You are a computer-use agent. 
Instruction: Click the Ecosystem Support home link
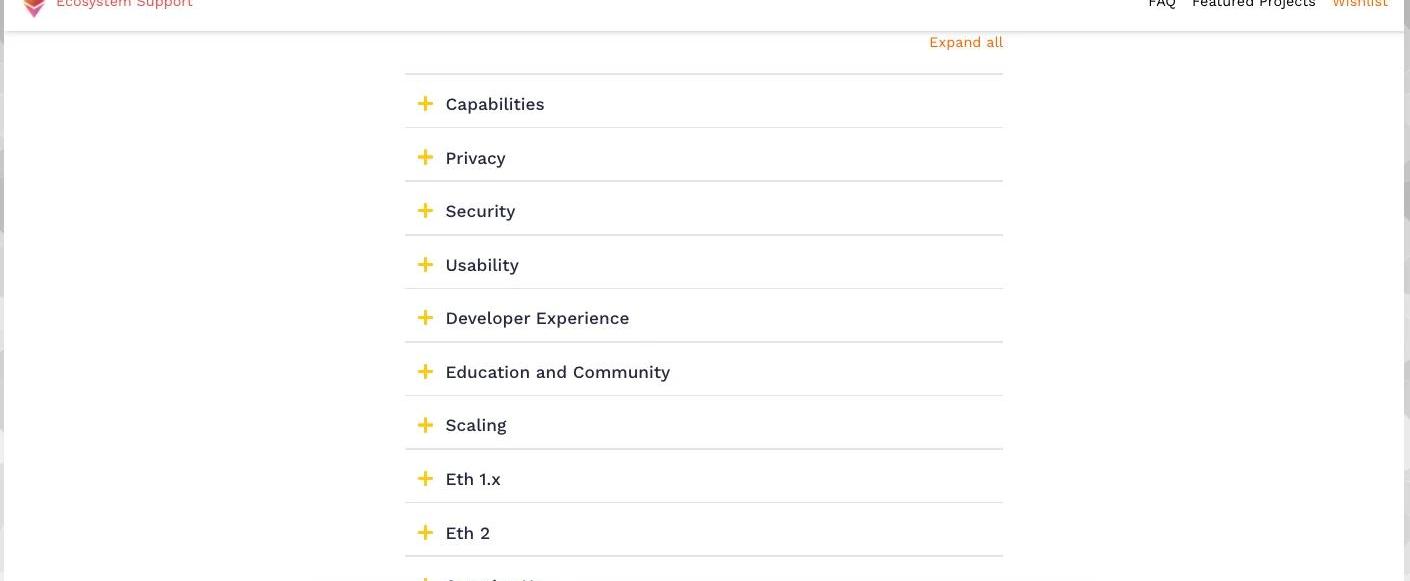point(124,4)
